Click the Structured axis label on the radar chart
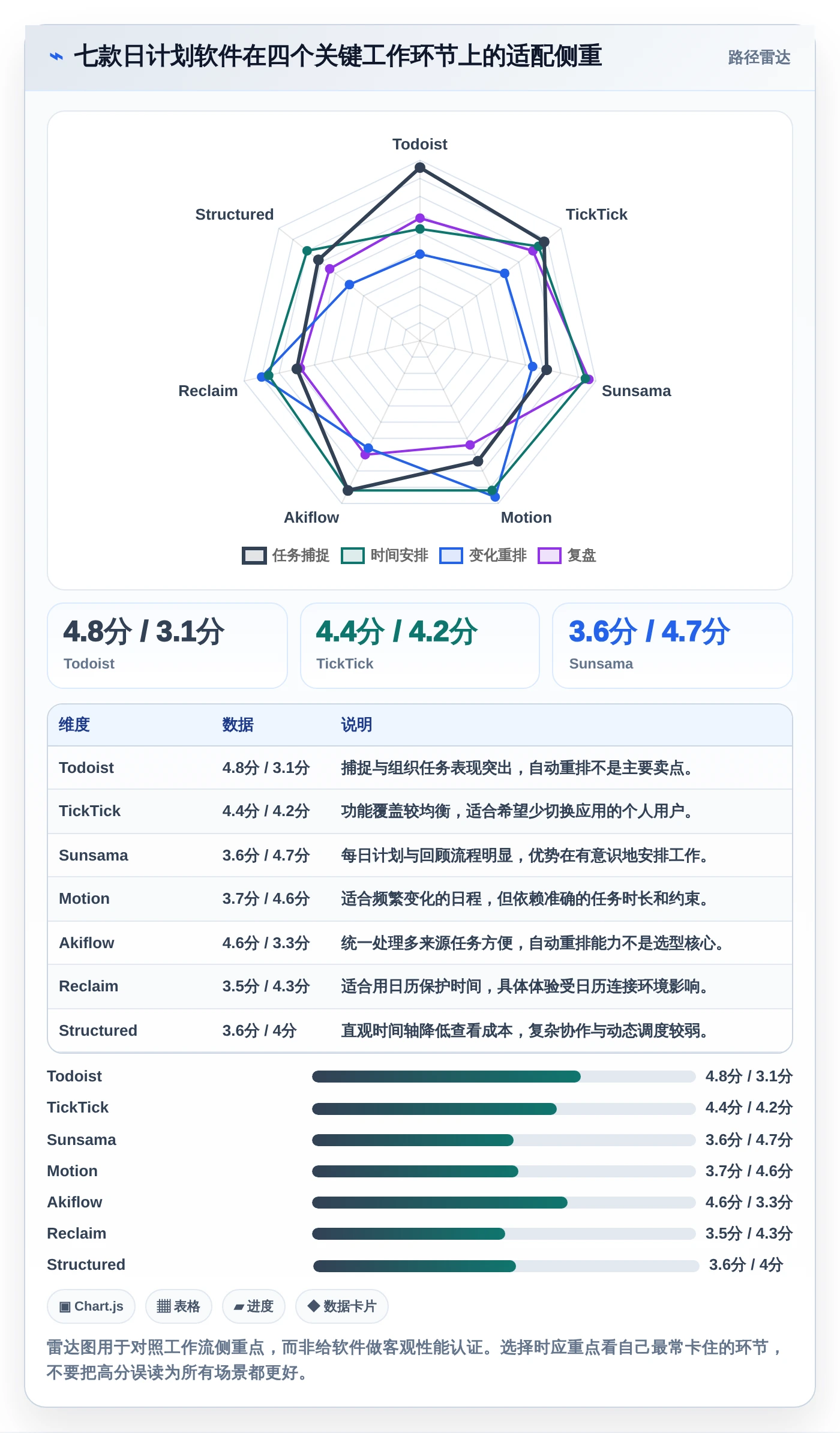Screen dimensions: 840x1433 coord(235,215)
